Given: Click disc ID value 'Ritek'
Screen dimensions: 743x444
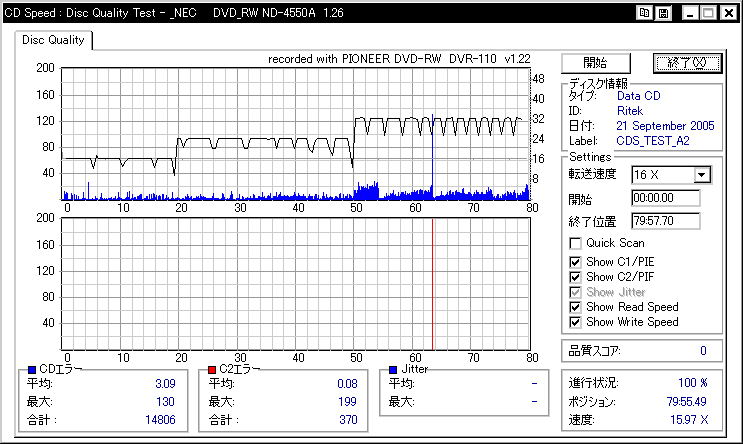Looking at the screenshot, I should (630, 111).
